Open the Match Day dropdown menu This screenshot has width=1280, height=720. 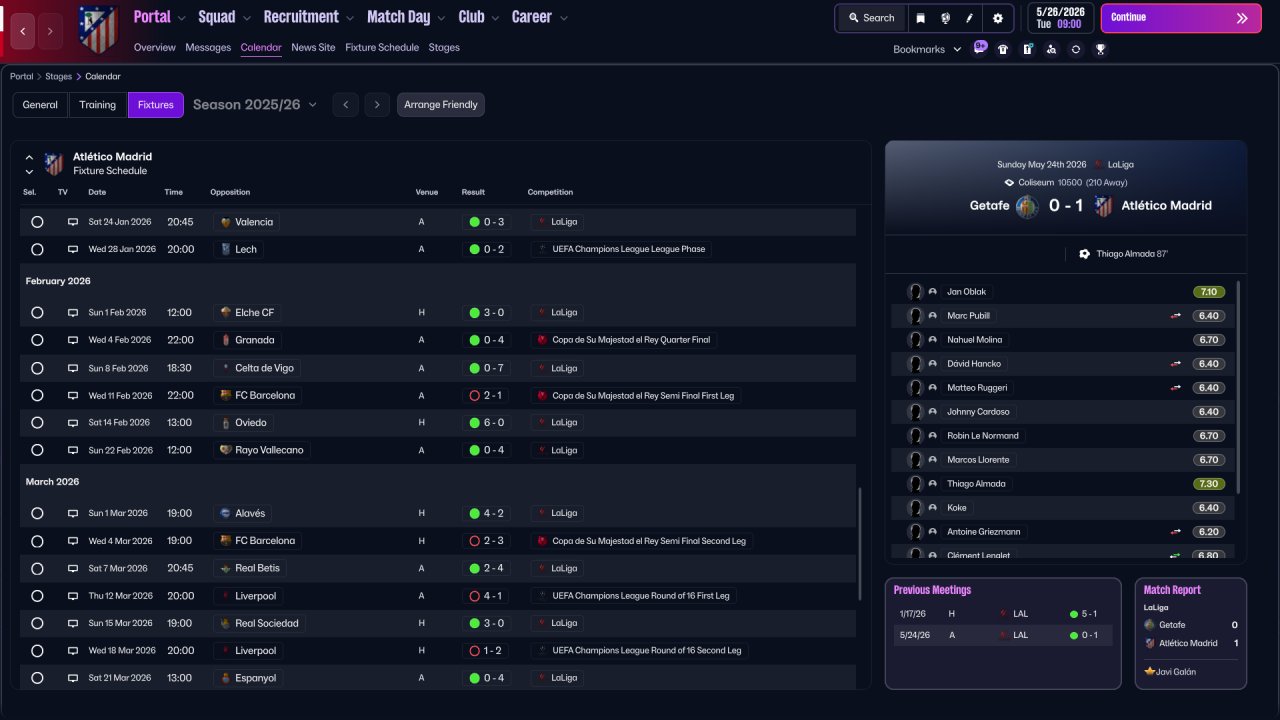pos(407,17)
